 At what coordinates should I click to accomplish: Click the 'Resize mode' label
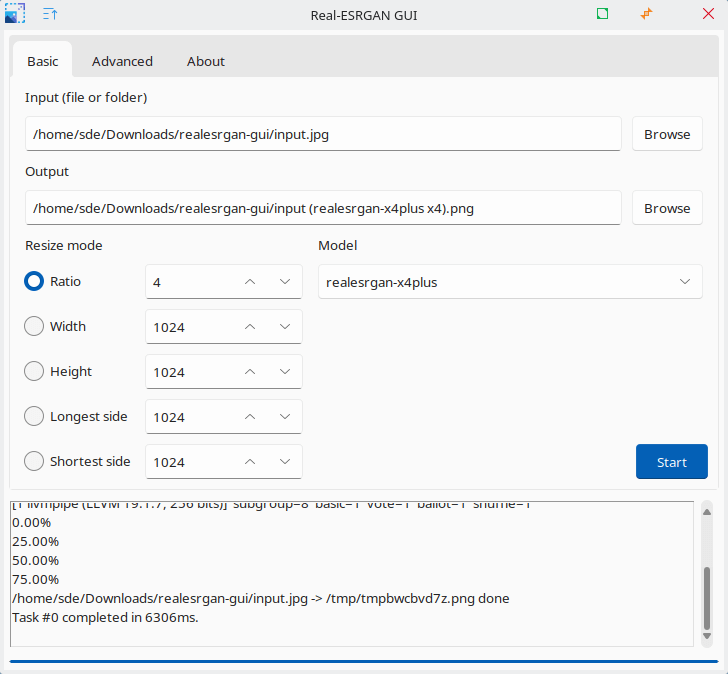64,245
